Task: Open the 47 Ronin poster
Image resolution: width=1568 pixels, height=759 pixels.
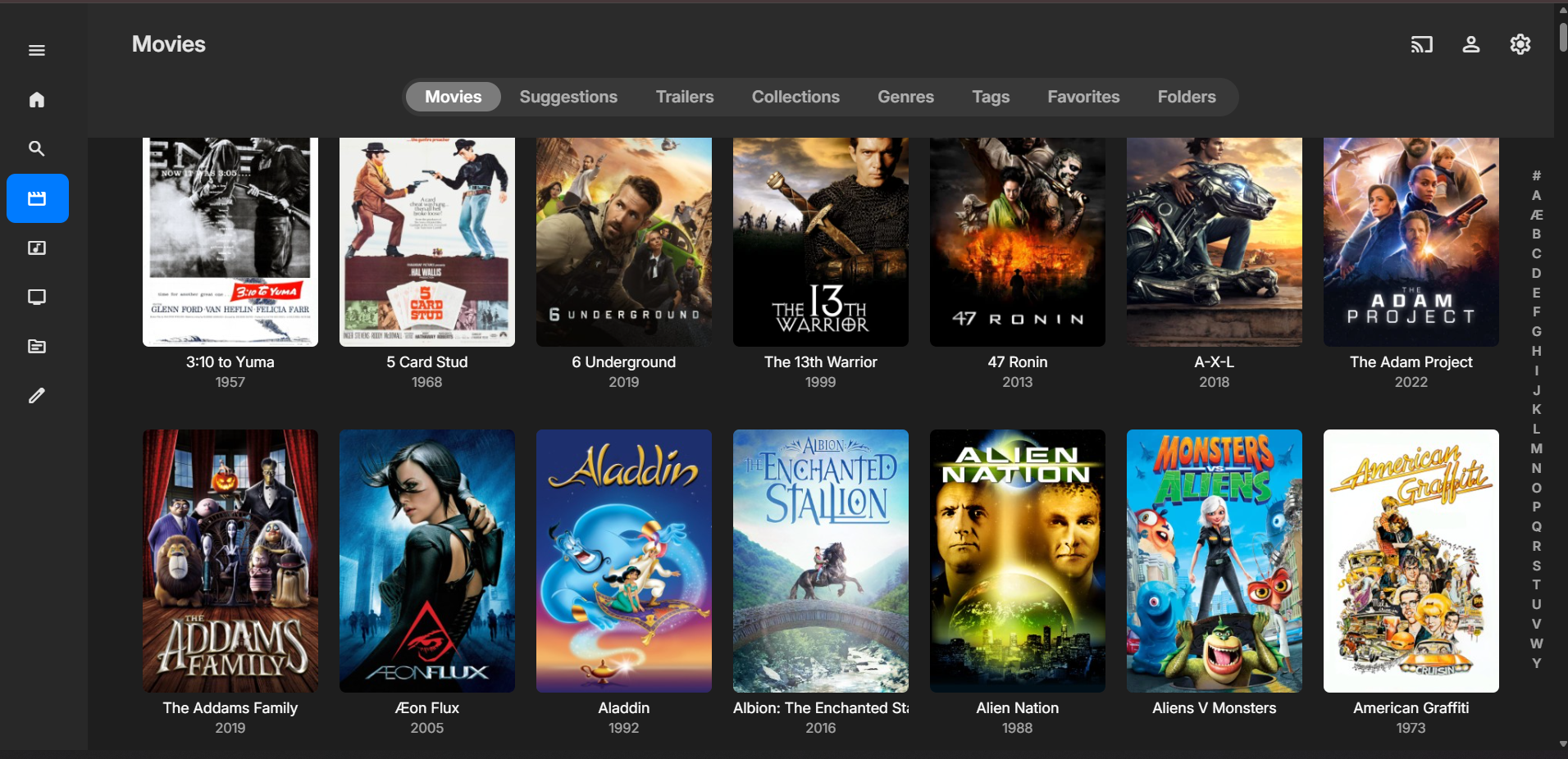Action: pyautogui.click(x=1018, y=242)
